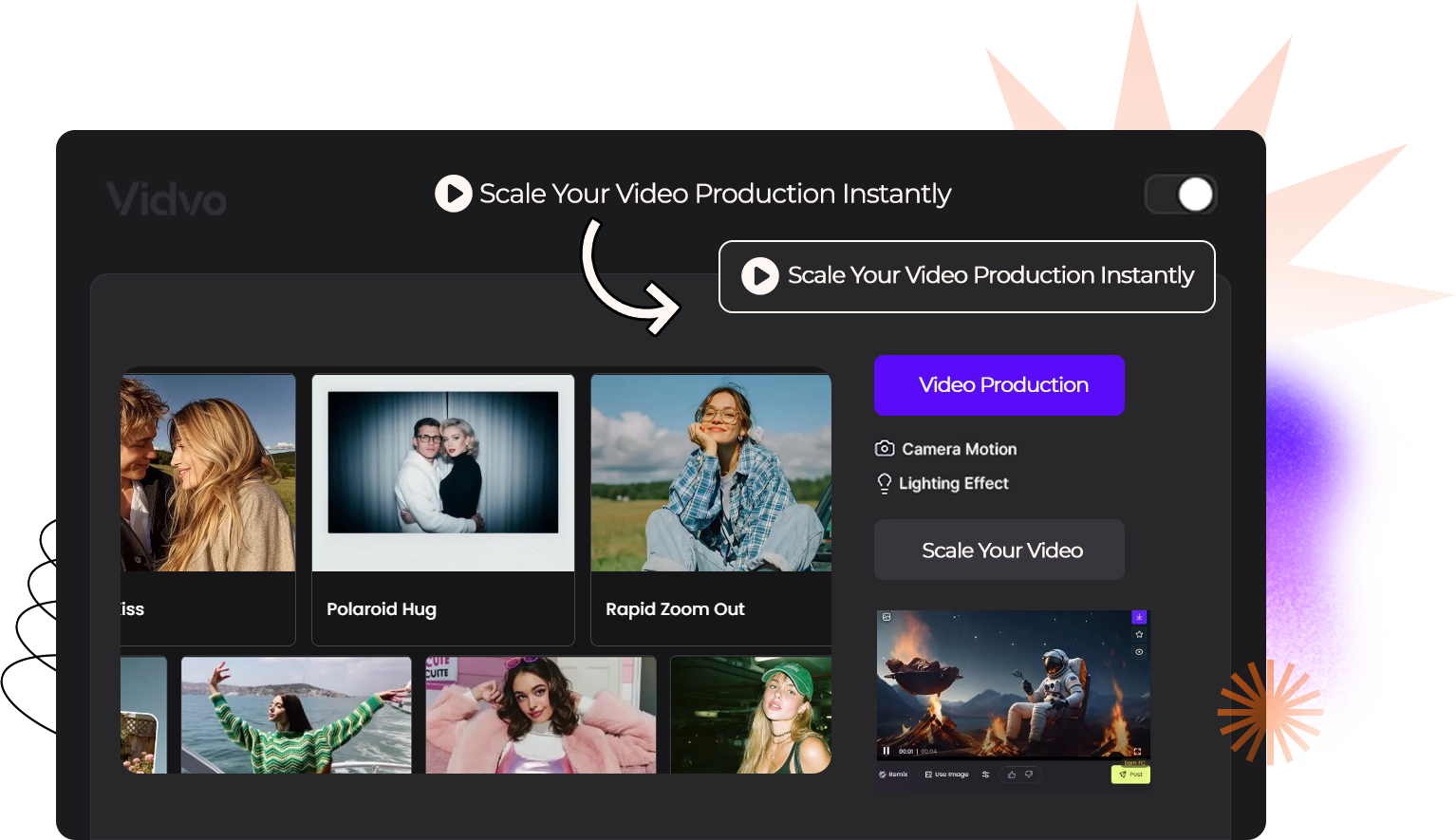Select the Camera Motion option

pos(946,449)
